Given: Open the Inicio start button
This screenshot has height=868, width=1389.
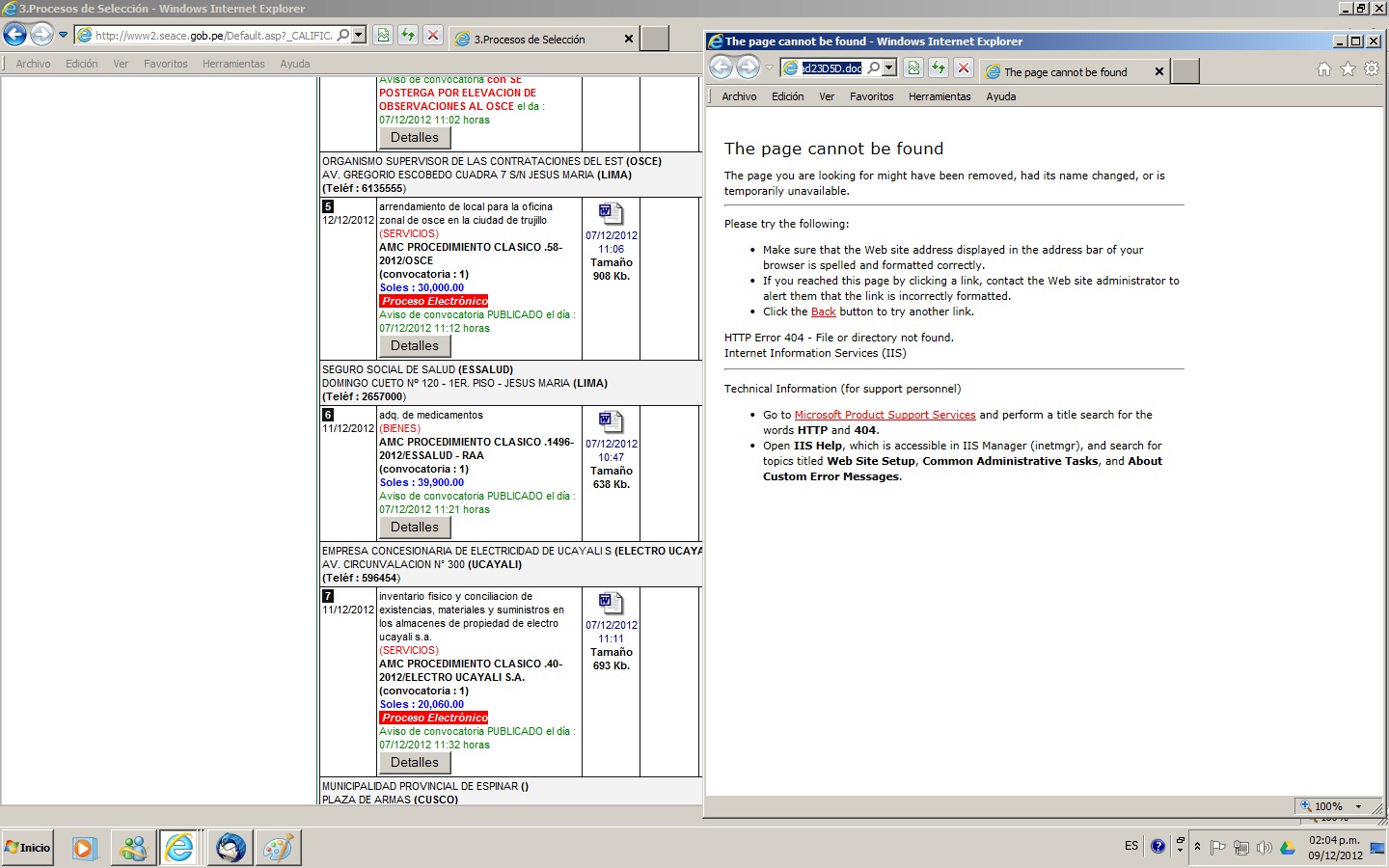Looking at the screenshot, I should (28, 848).
